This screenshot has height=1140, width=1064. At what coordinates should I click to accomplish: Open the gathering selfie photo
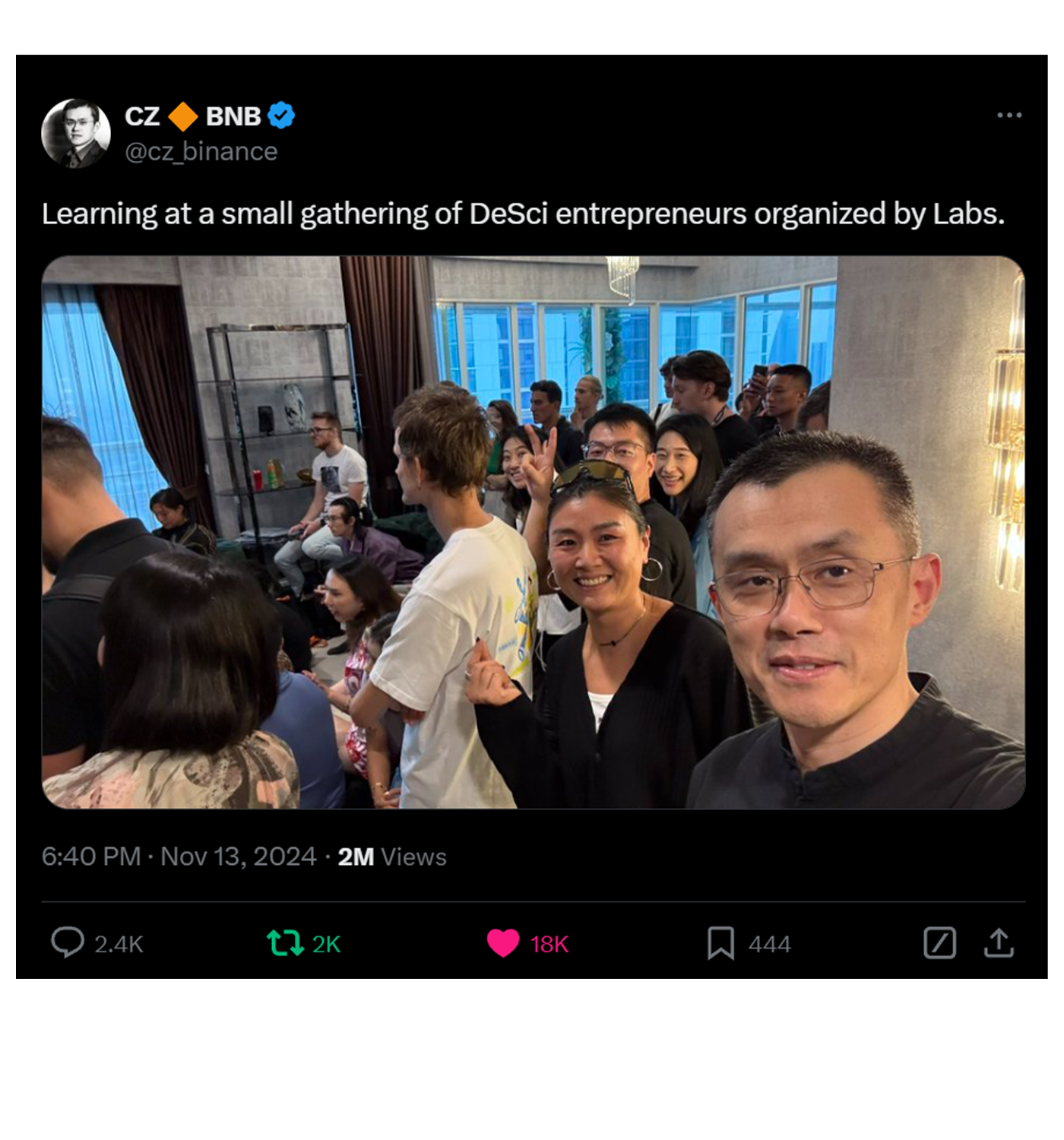[534, 532]
